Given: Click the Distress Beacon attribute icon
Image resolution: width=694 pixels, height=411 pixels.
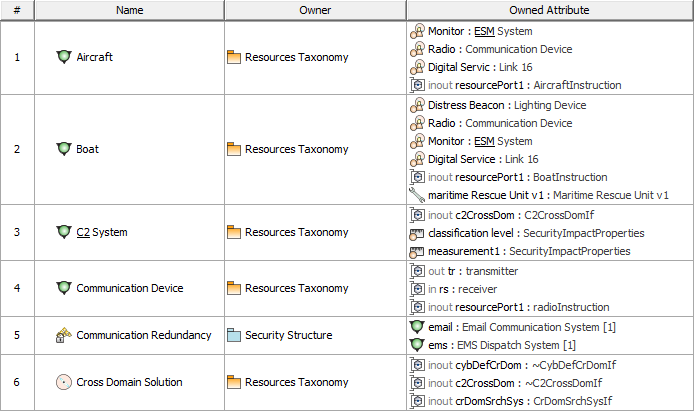Looking at the screenshot, I should [418, 105].
